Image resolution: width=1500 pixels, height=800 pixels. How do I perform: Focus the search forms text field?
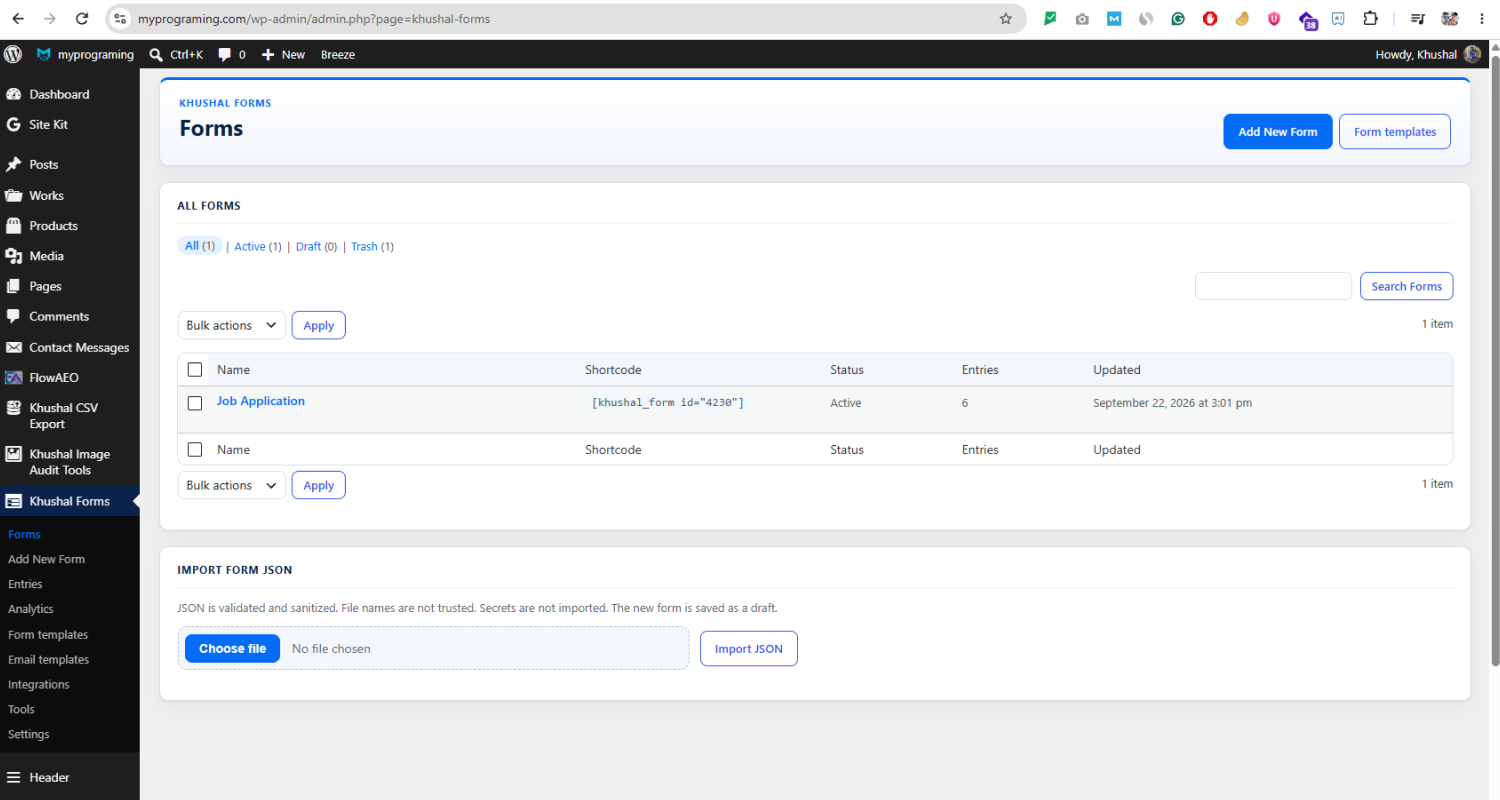click(x=1273, y=286)
